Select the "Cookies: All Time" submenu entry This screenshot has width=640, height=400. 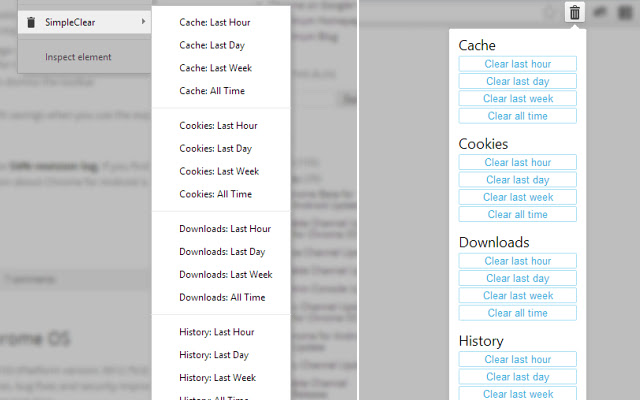pyautogui.click(x=215, y=194)
